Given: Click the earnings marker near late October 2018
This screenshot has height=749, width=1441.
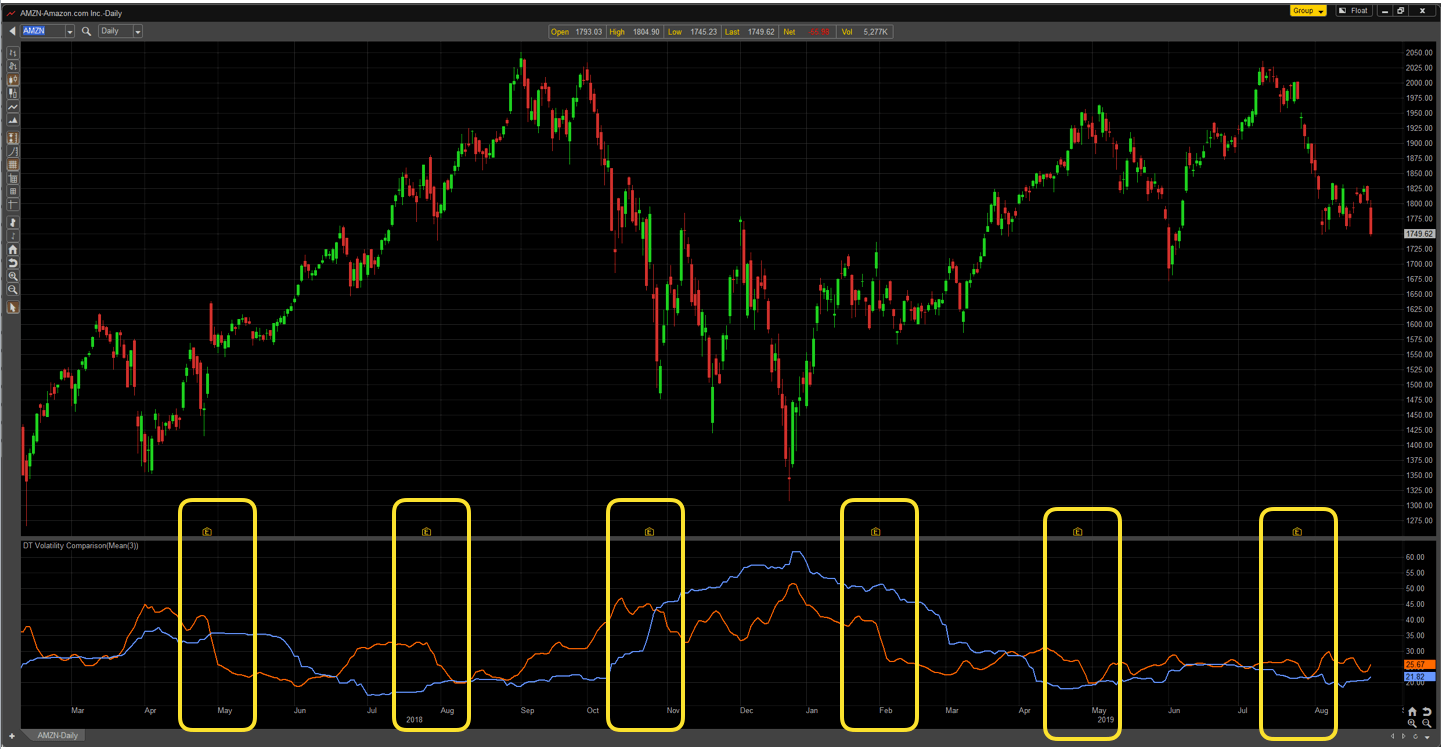Looking at the screenshot, I should tap(649, 531).
